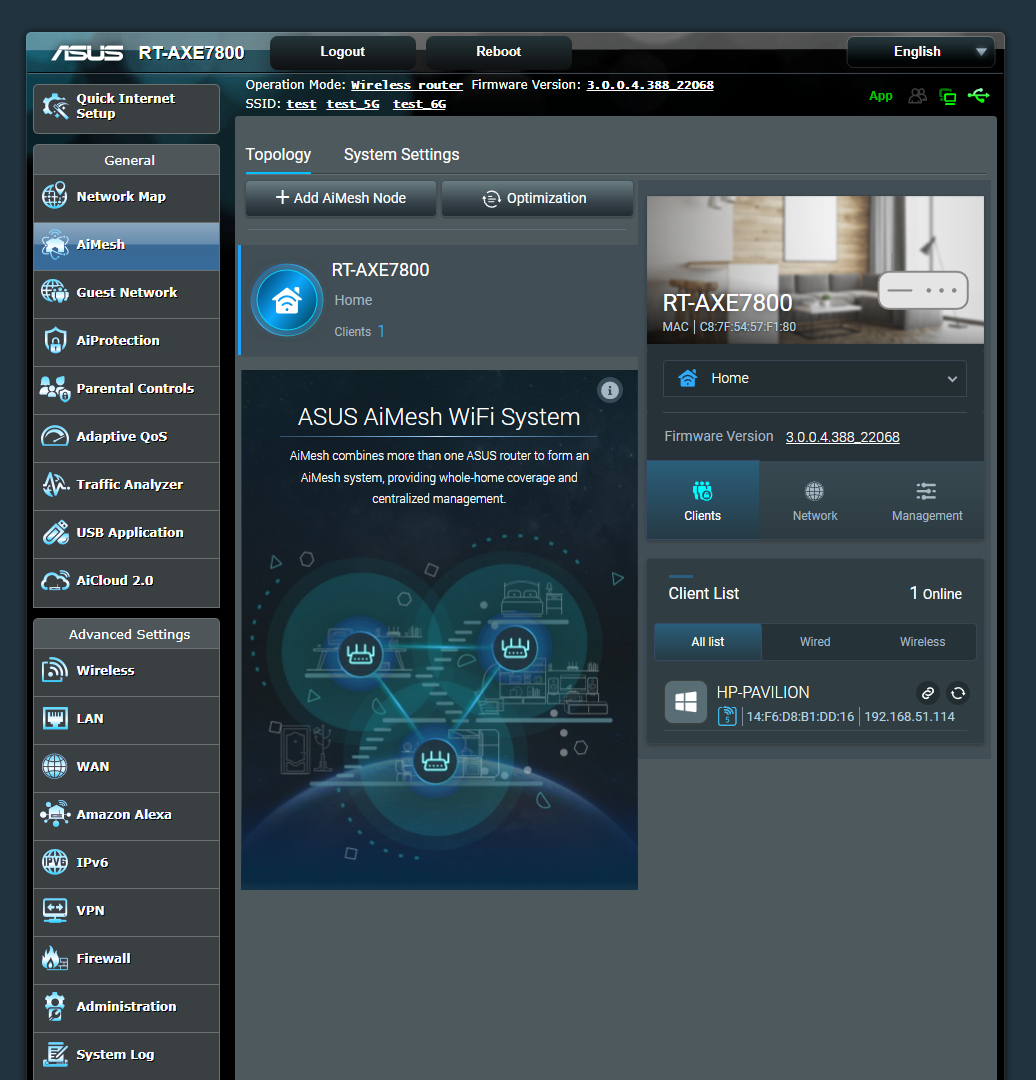Click the Windows device icon for HP-PAVILION
Screen dimensions: 1036x1080
point(685,702)
